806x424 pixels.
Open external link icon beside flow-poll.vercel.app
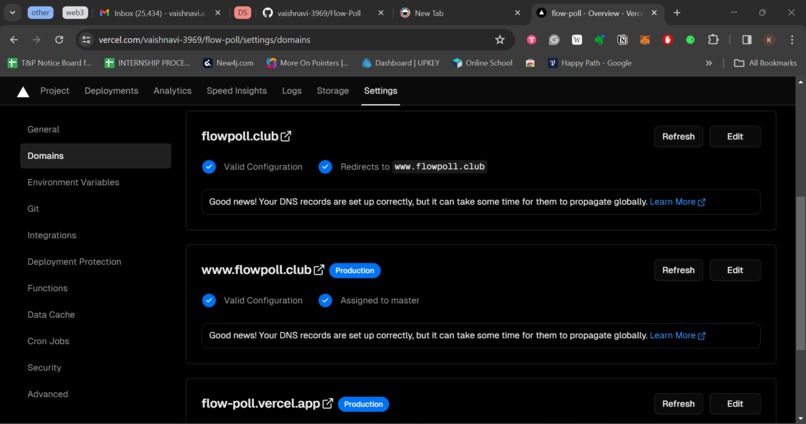pyautogui.click(x=327, y=403)
